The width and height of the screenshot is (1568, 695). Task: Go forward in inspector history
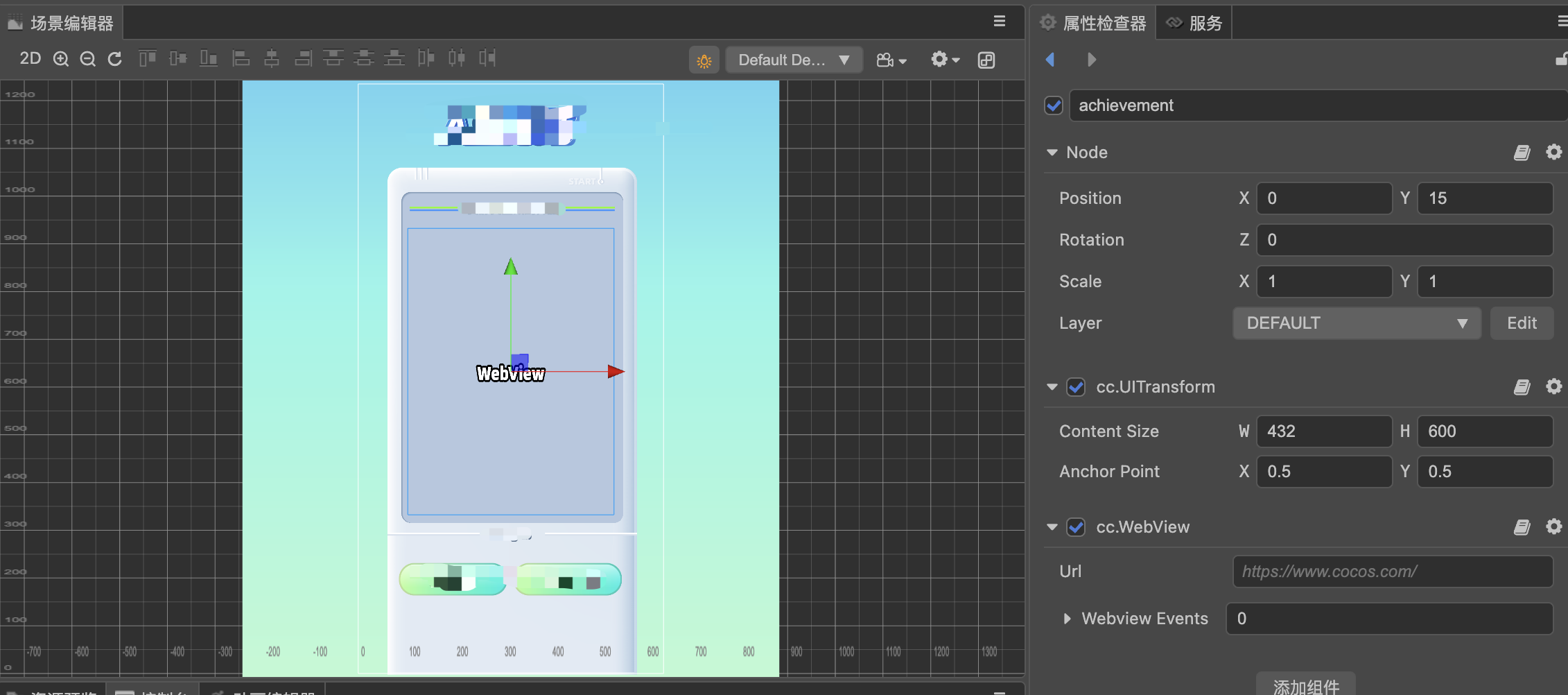(1092, 60)
